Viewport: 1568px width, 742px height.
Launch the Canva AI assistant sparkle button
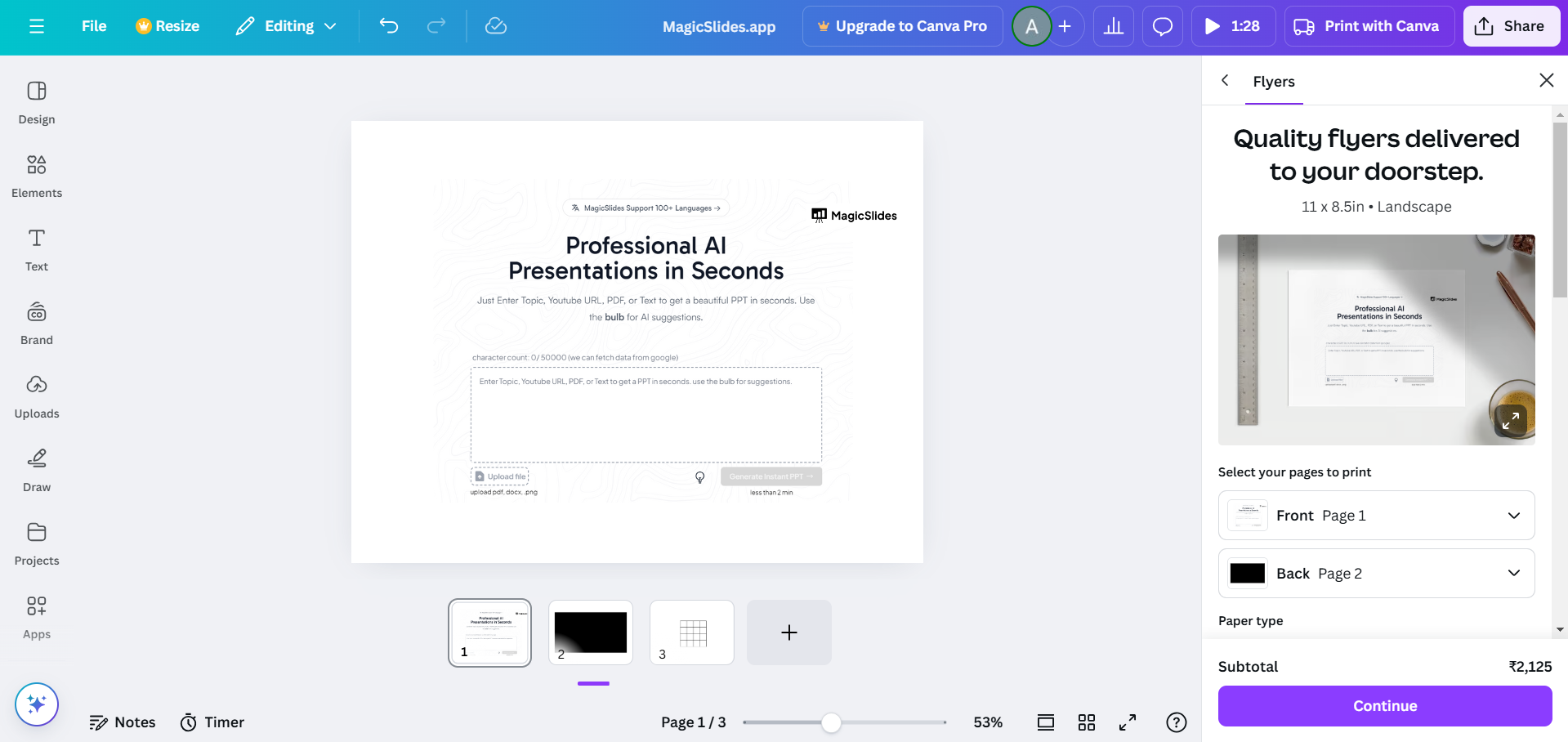[x=37, y=704]
